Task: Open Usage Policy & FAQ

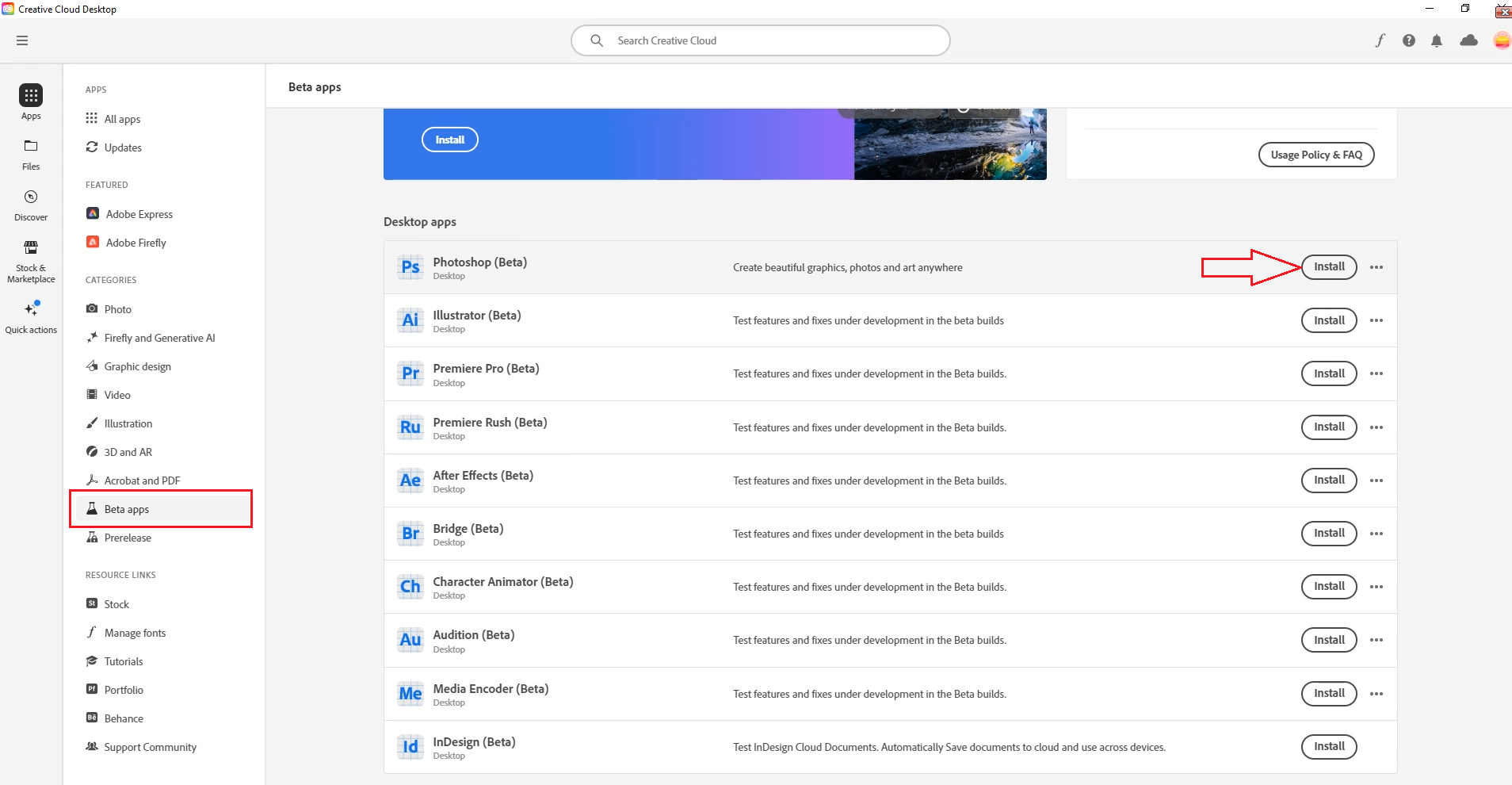Action: tap(1316, 155)
